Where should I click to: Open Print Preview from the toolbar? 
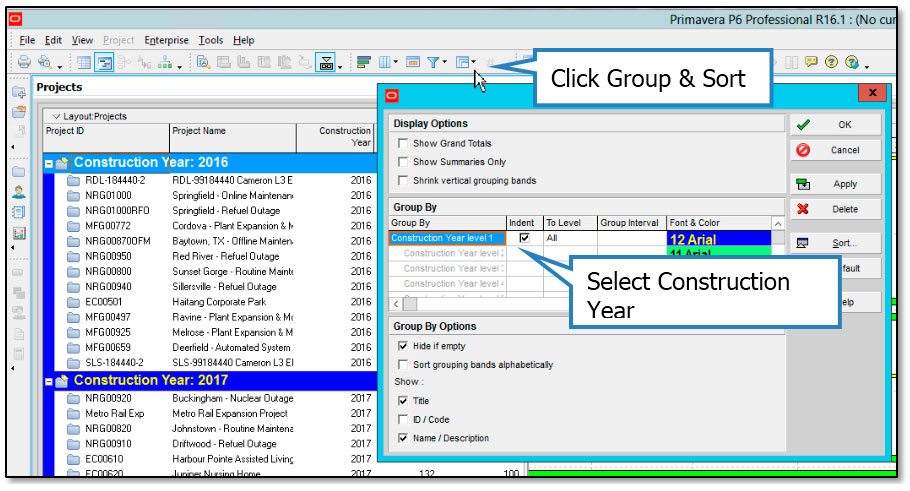pos(44,62)
